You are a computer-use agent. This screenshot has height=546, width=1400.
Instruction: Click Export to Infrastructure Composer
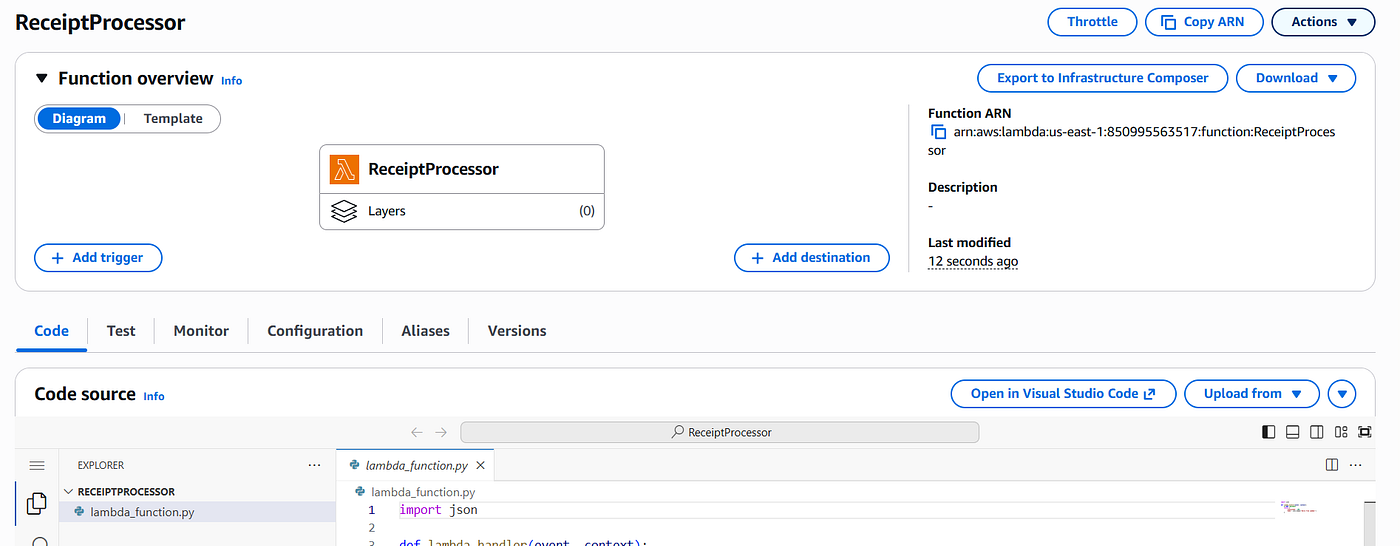1102,78
